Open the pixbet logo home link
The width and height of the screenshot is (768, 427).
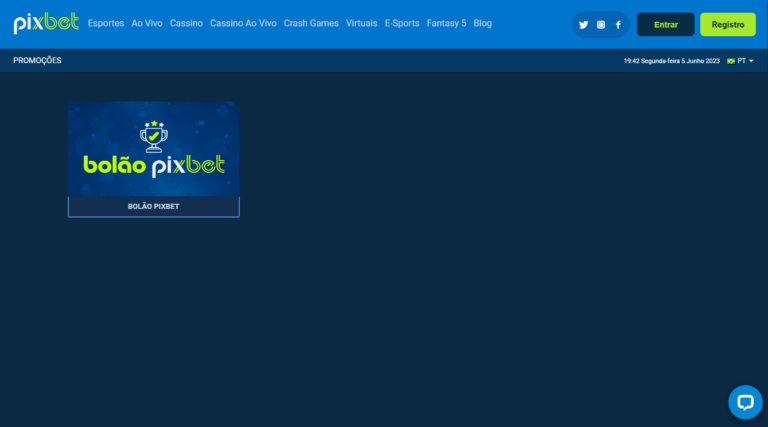pos(46,23)
